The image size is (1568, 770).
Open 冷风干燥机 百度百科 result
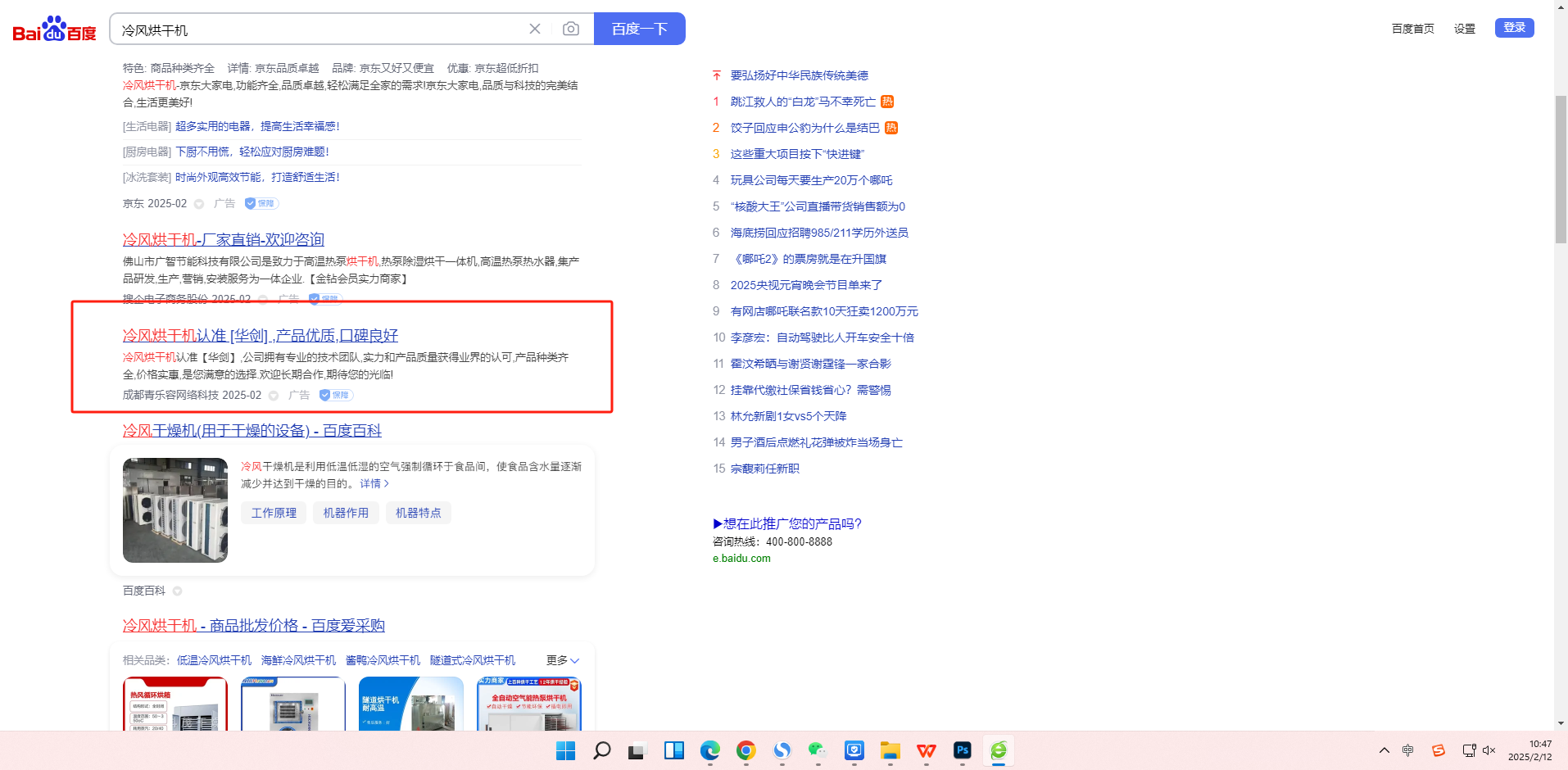pos(252,430)
